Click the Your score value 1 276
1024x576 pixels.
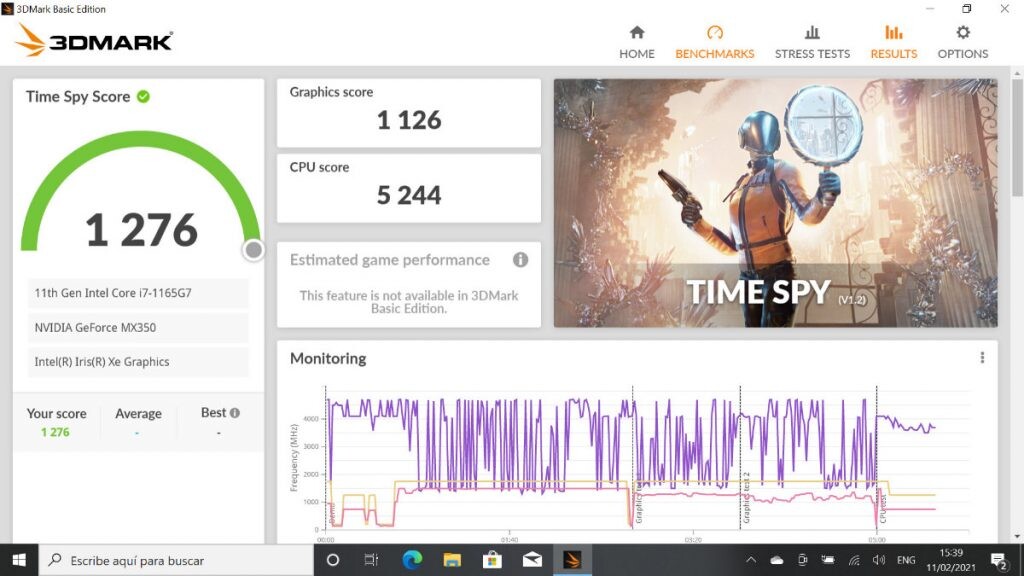point(55,432)
